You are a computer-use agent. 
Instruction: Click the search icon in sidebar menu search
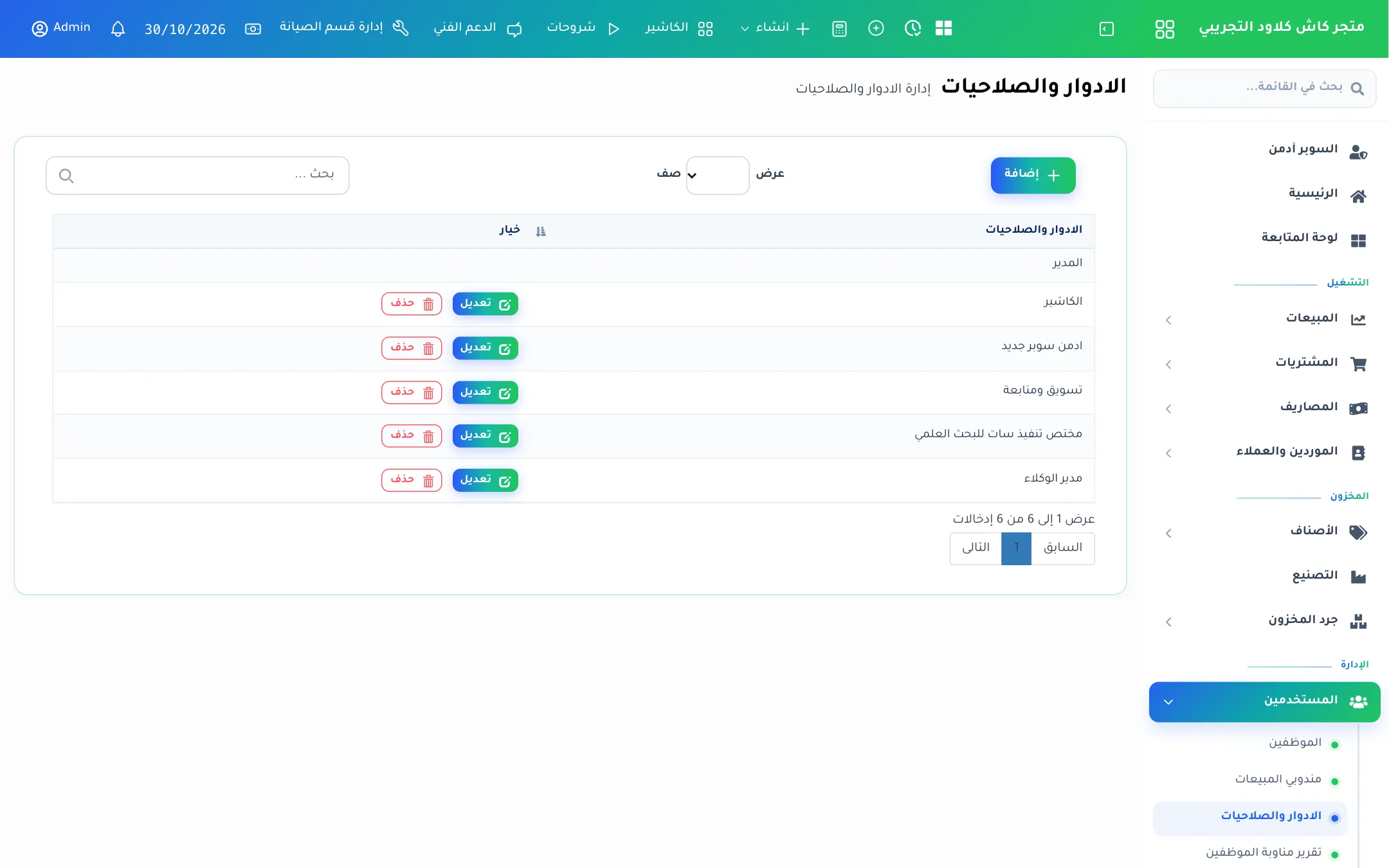pyautogui.click(x=1357, y=89)
